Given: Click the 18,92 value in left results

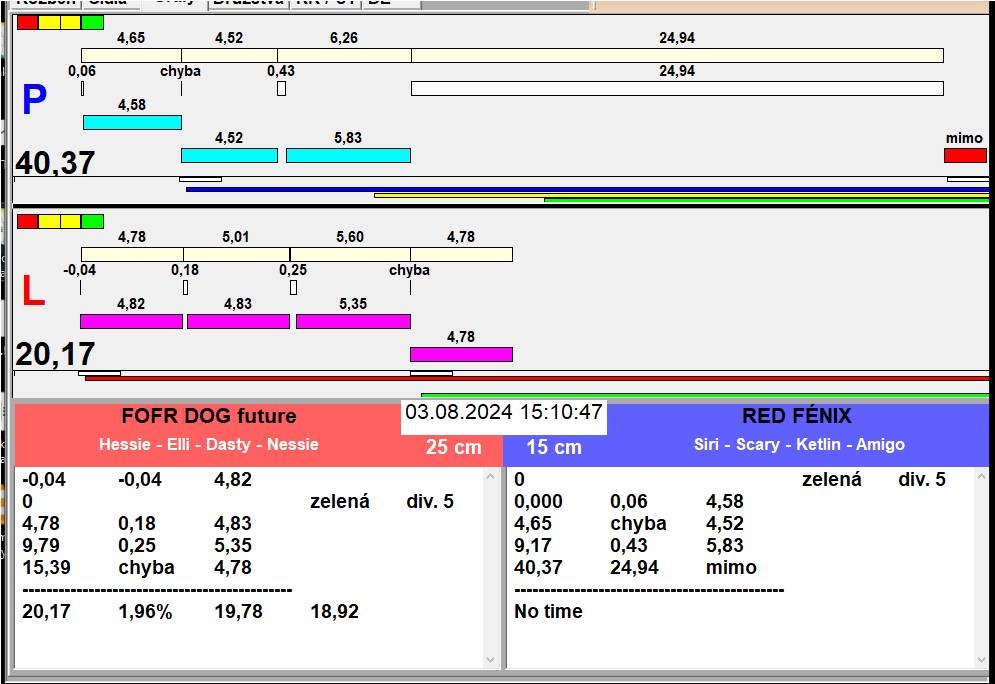Looking at the screenshot, I should (334, 611).
